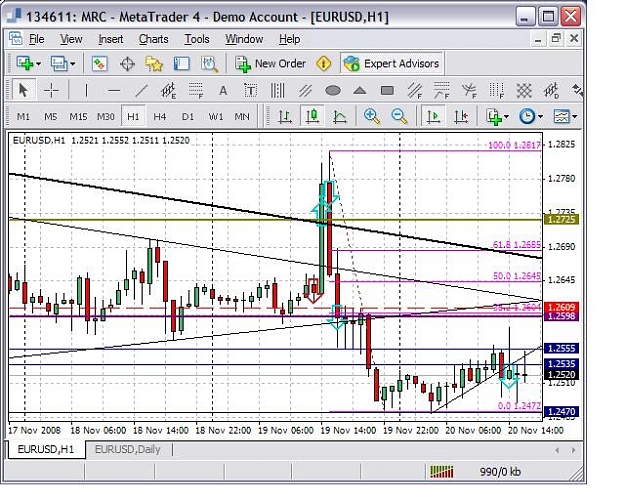Open the Strategy Tester magnifier icon

[x=209, y=63]
